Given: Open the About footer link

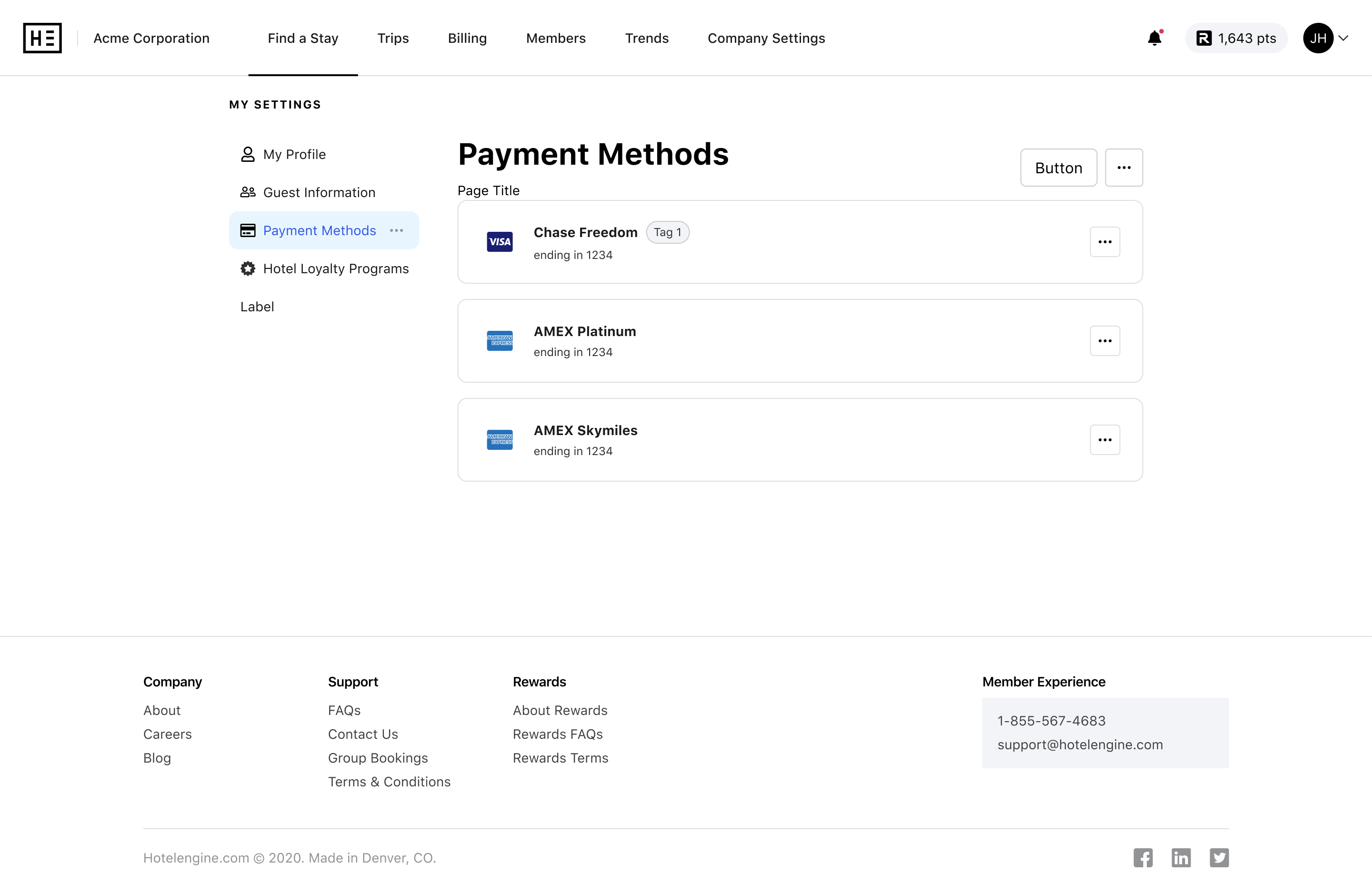Looking at the screenshot, I should coord(162,710).
